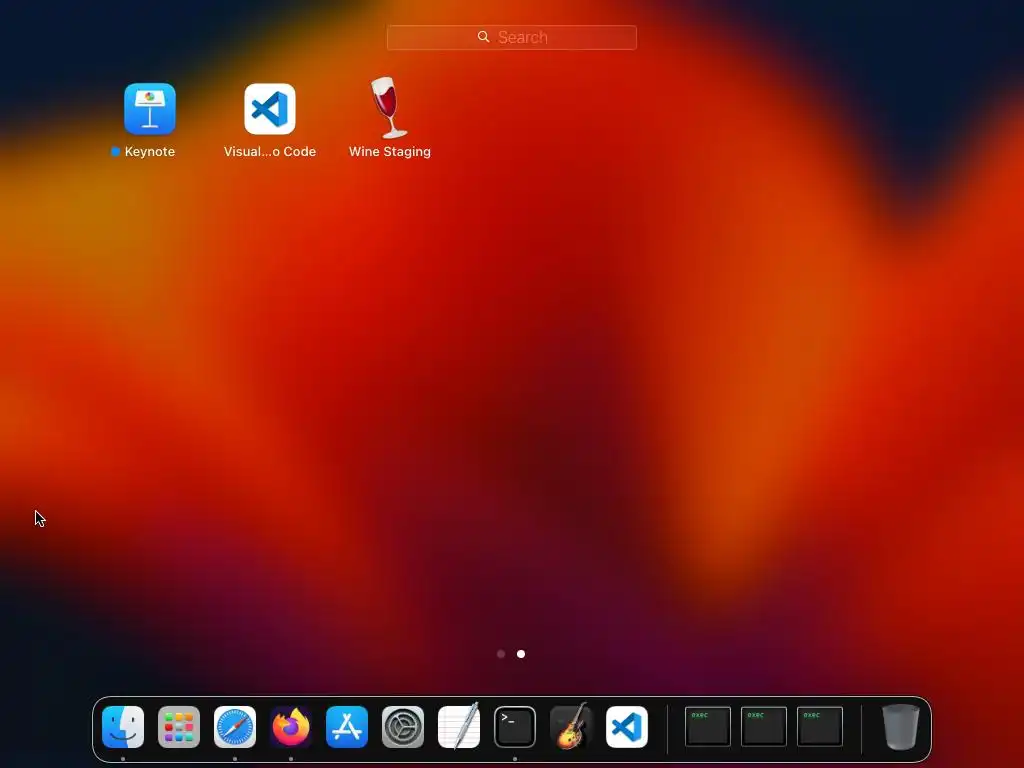The image size is (1024, 768).
Task: Open the App Store in the Dock
Action: (347, 727)
